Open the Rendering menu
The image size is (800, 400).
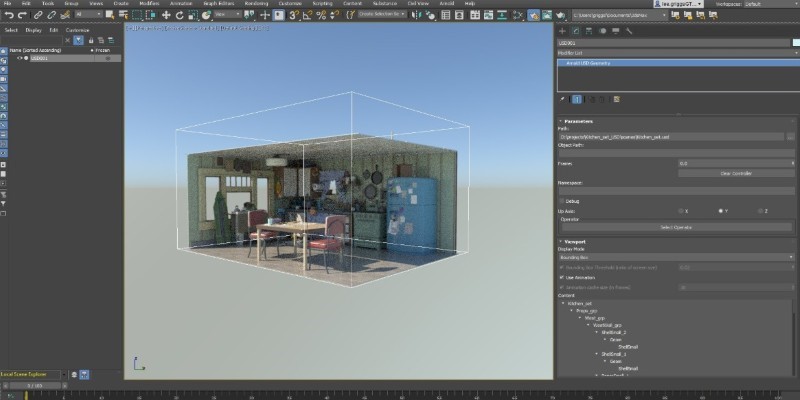tap(256, 4)
